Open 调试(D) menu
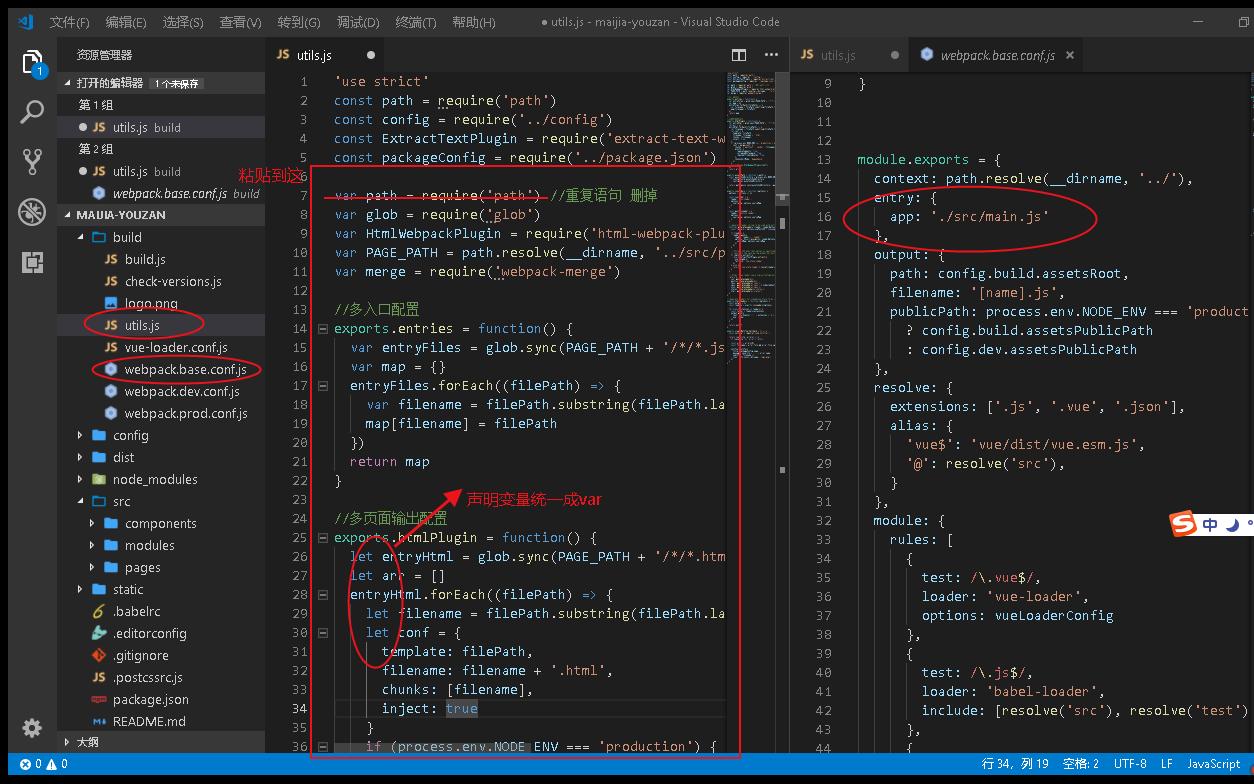The image size is (1254, 784). [358, 22]
